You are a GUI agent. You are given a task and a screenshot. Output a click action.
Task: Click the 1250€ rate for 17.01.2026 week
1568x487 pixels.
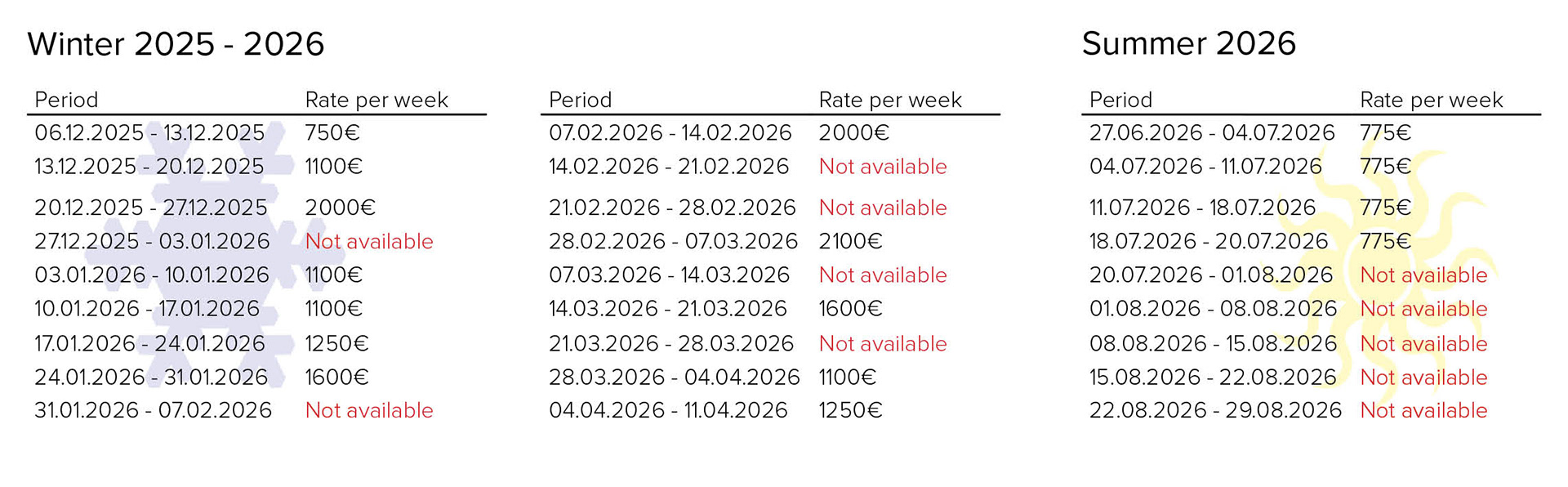click(x=336, y=344)
